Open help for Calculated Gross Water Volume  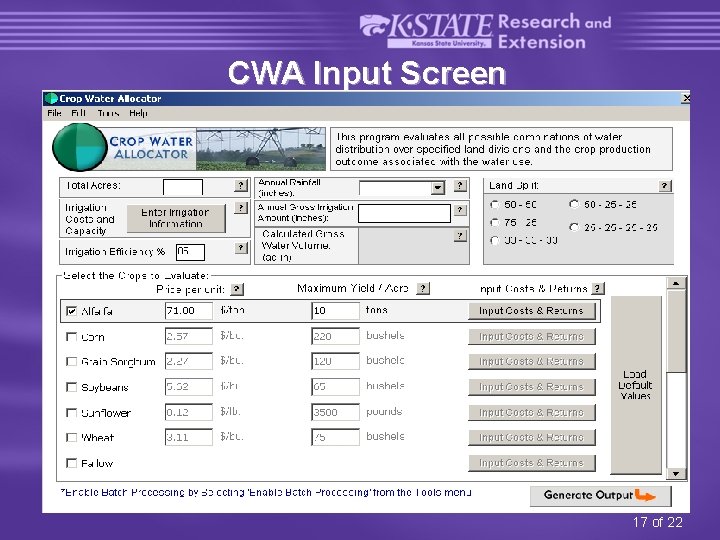pyautogui.click(x=460, y=236)
